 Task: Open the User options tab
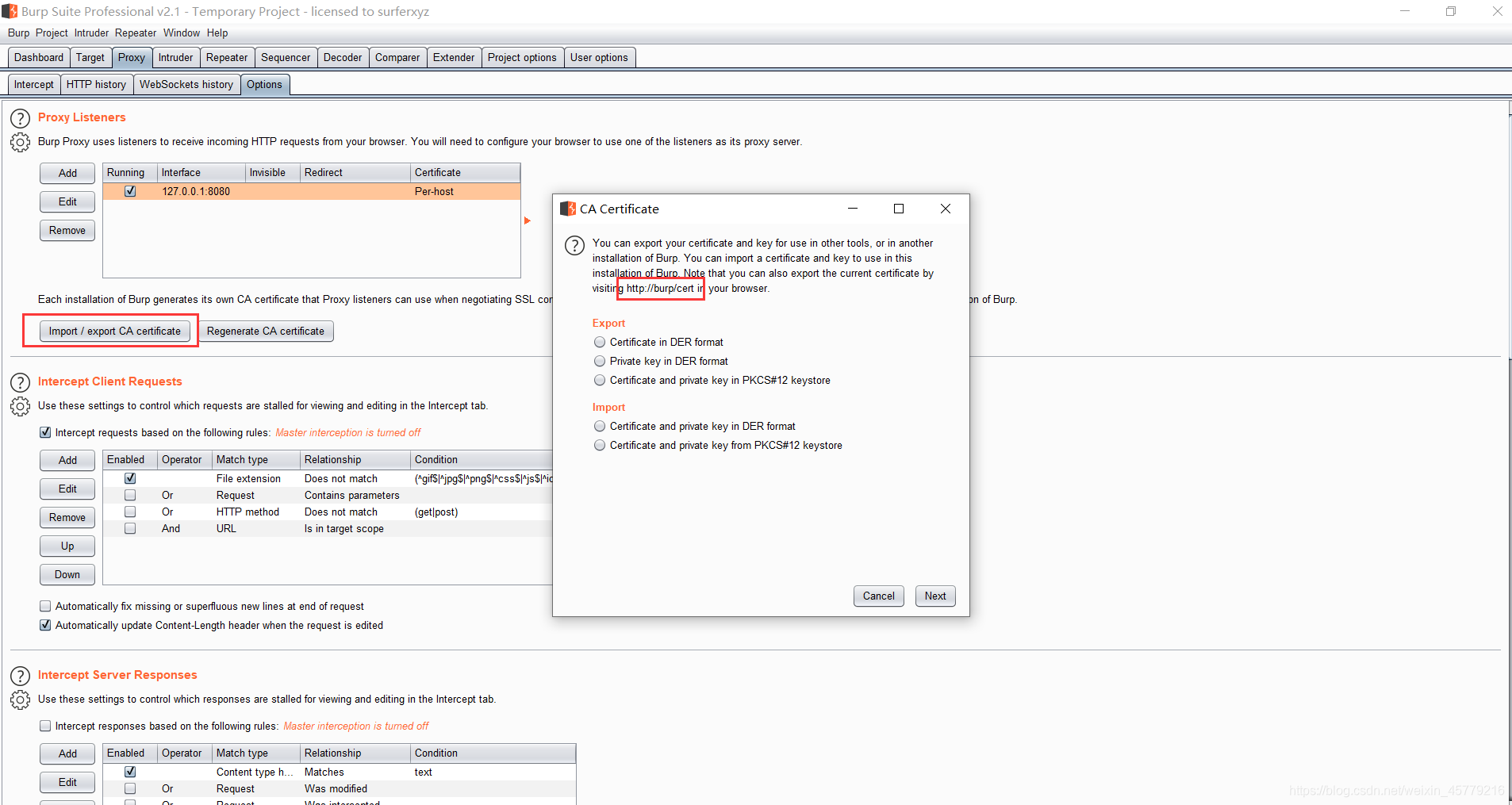pyautogui.click(x=599, y=57)
